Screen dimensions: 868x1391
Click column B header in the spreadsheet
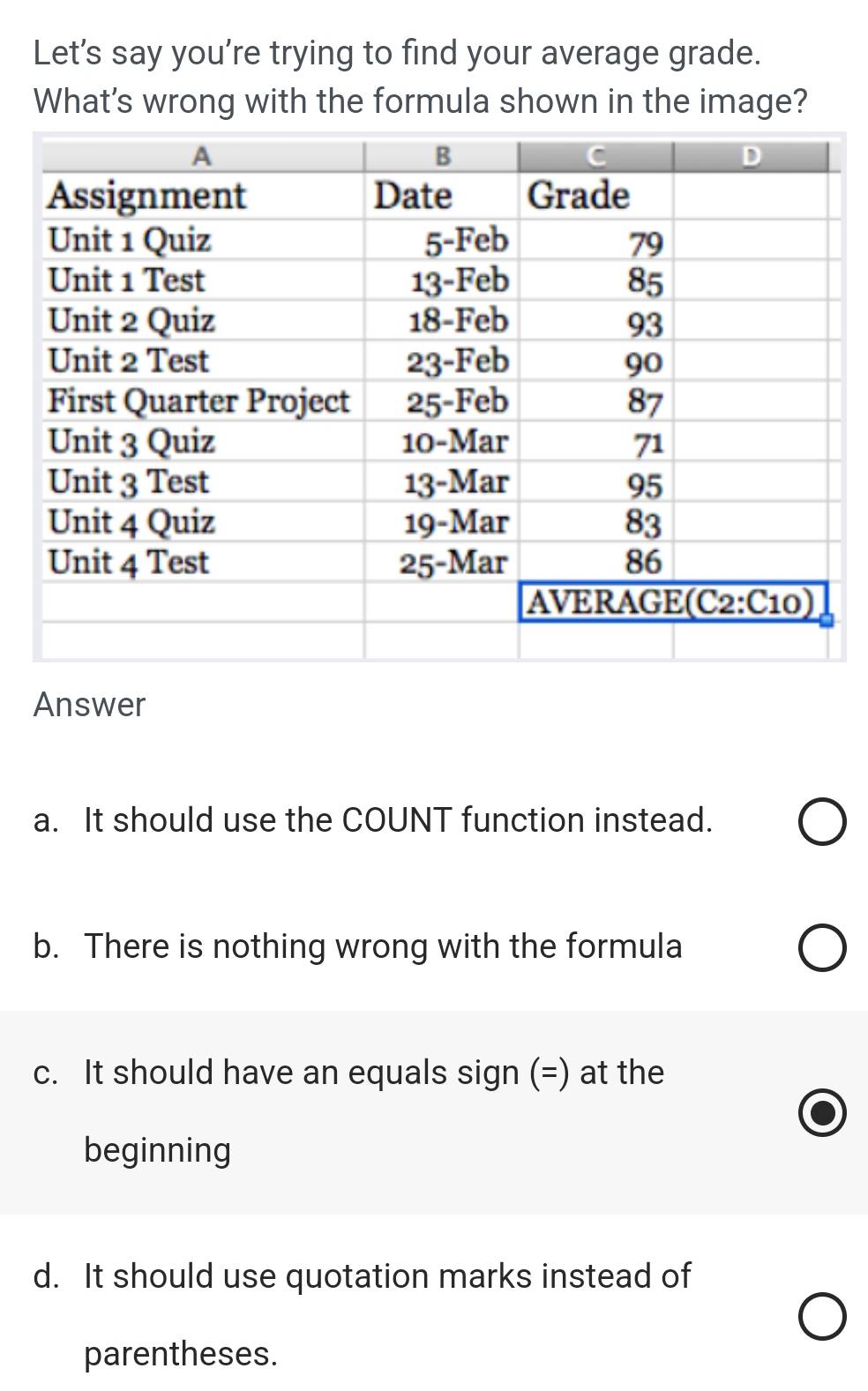coord(441,156)
